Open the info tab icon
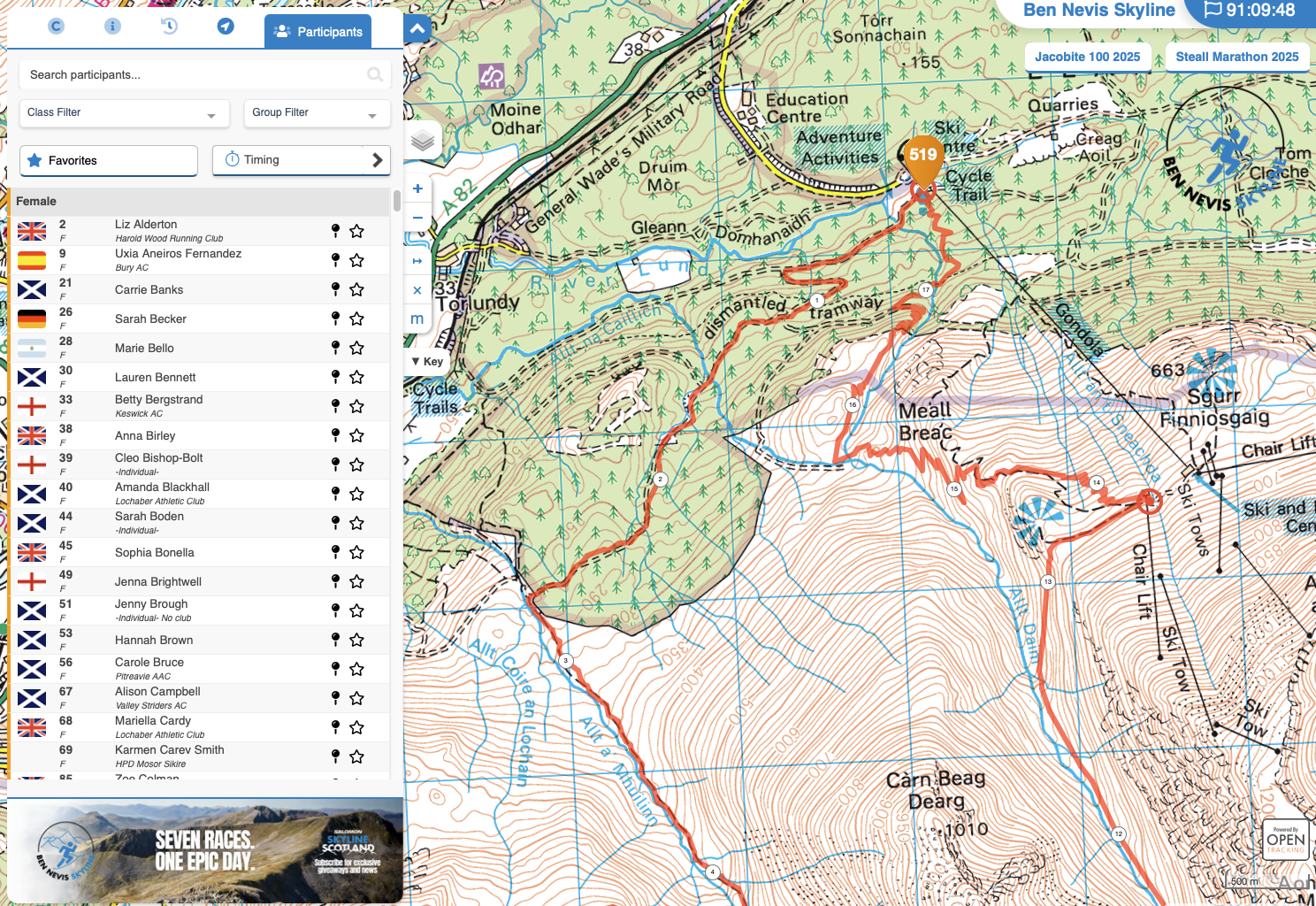The width and height of the screenshot is (1316, 906). pos(112,27)
